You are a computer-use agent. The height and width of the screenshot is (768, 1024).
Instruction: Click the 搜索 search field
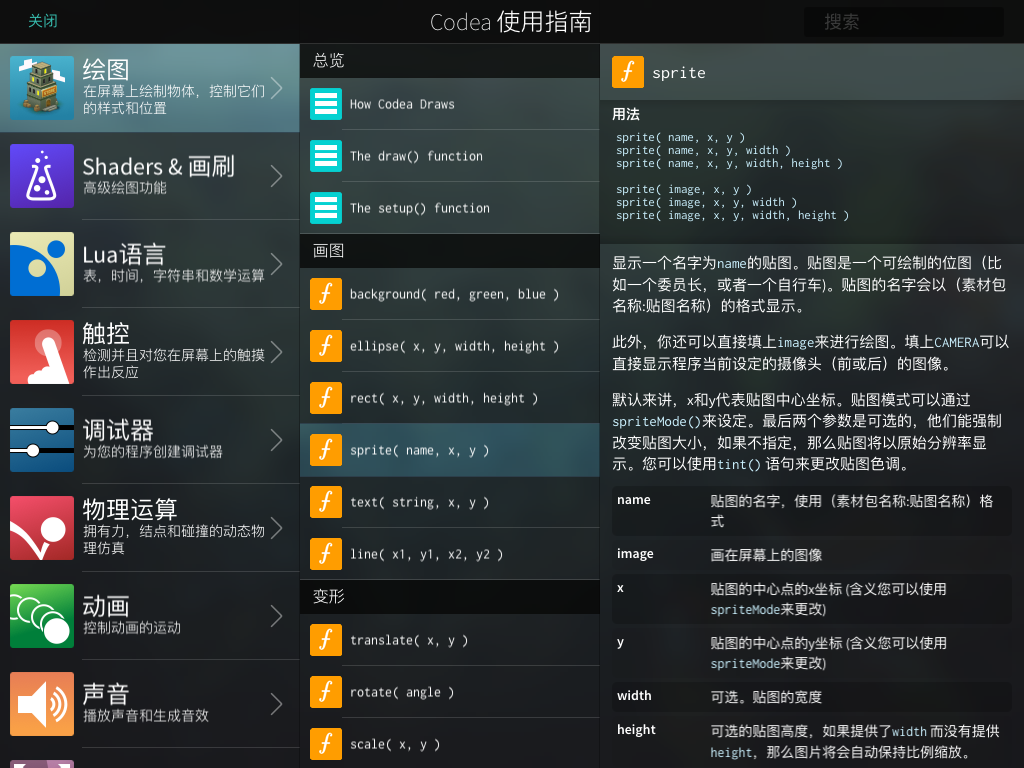pyautogui.click(x=903, y=22)
